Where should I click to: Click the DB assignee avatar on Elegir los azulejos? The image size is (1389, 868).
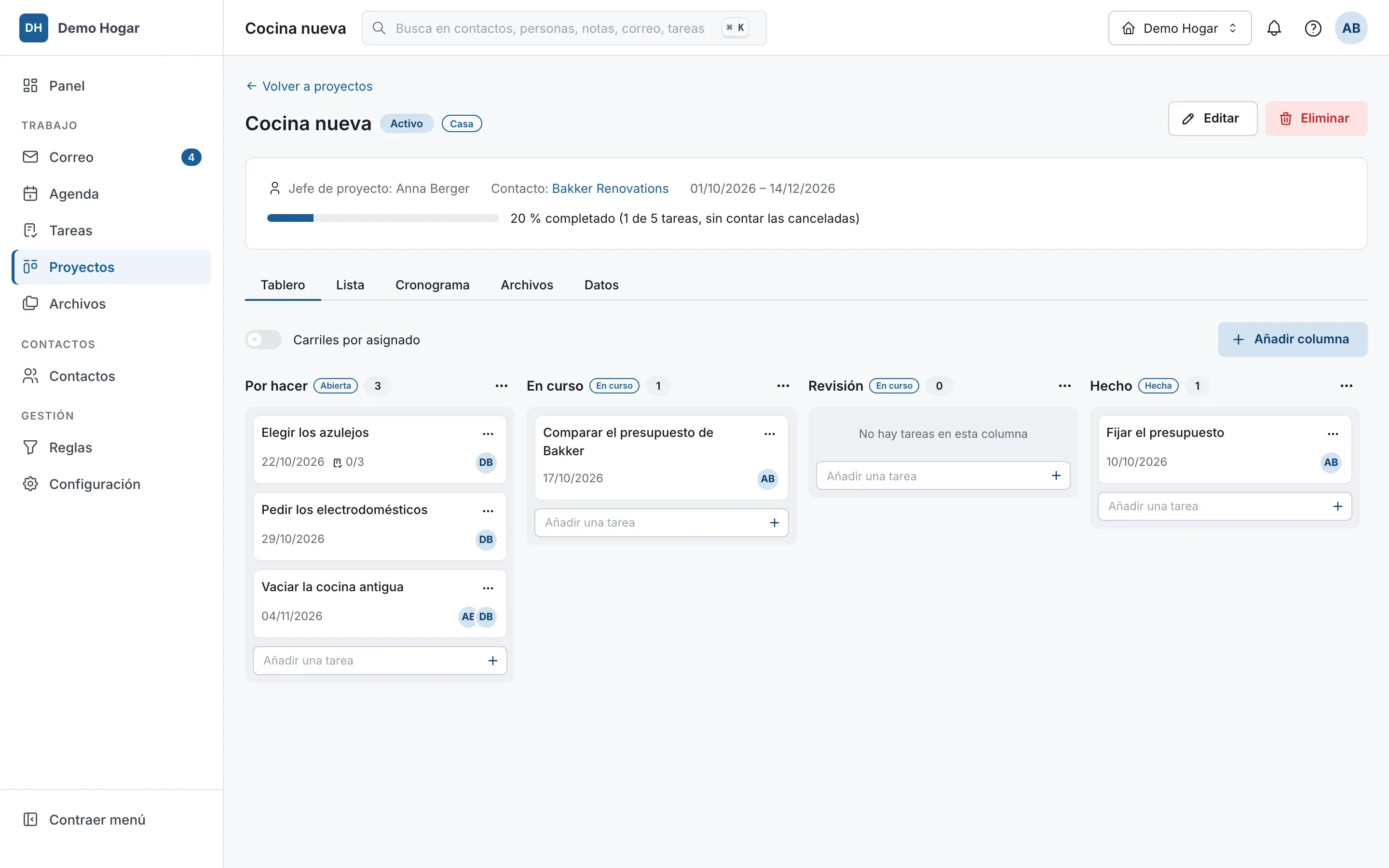(x=486, y=462)
